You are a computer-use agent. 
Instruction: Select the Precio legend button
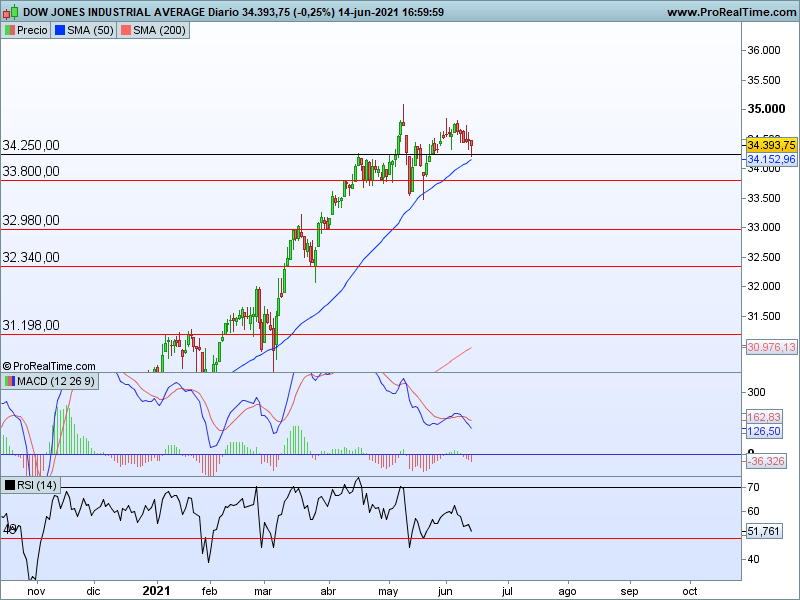point(26,30)
